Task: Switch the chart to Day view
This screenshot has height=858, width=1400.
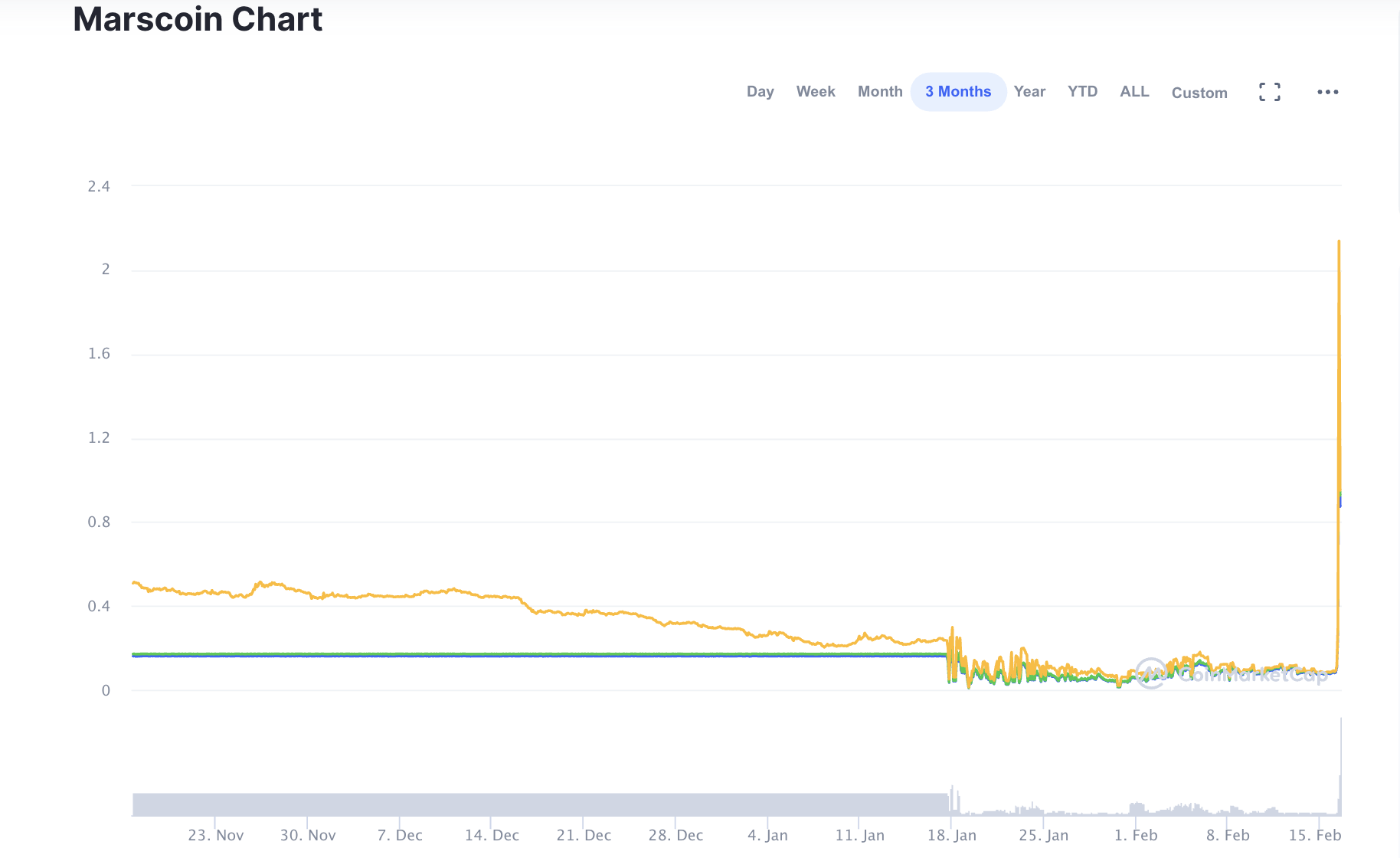Action: coord(761,91)
